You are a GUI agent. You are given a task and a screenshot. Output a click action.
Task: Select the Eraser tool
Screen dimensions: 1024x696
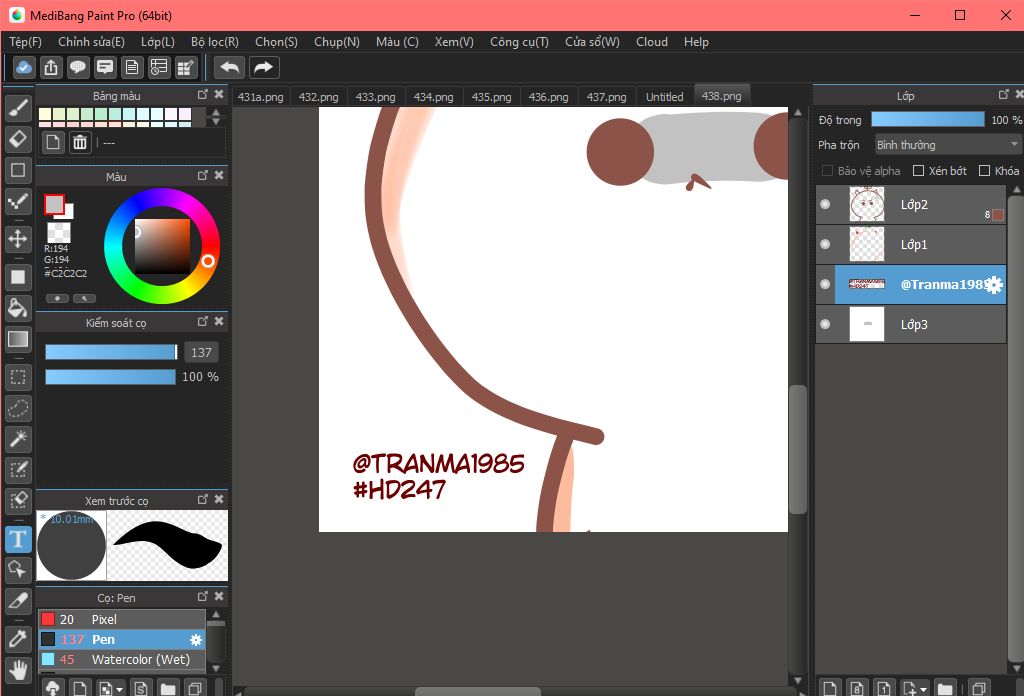point(18,138)
